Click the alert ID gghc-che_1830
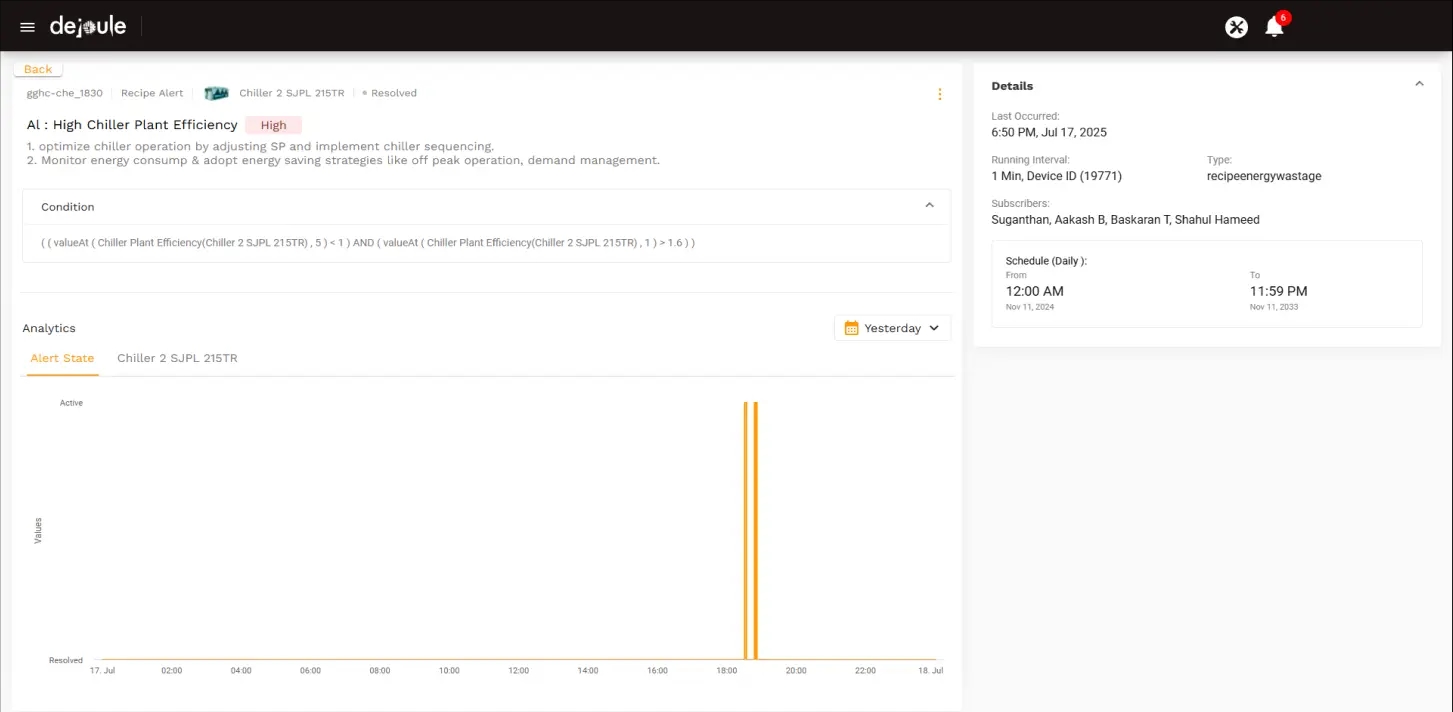The width and height of the screenshot is (1453, 712). (64, 93)
